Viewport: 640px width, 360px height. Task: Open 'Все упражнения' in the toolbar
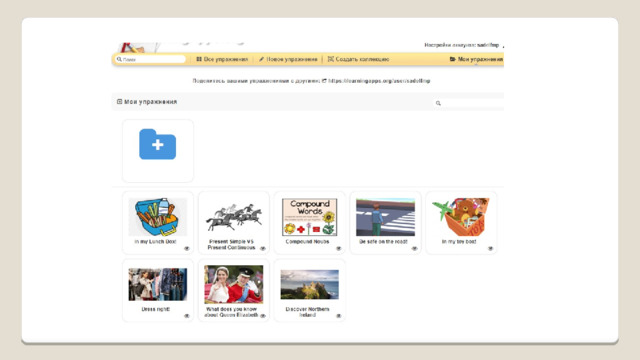pos(222,59)
